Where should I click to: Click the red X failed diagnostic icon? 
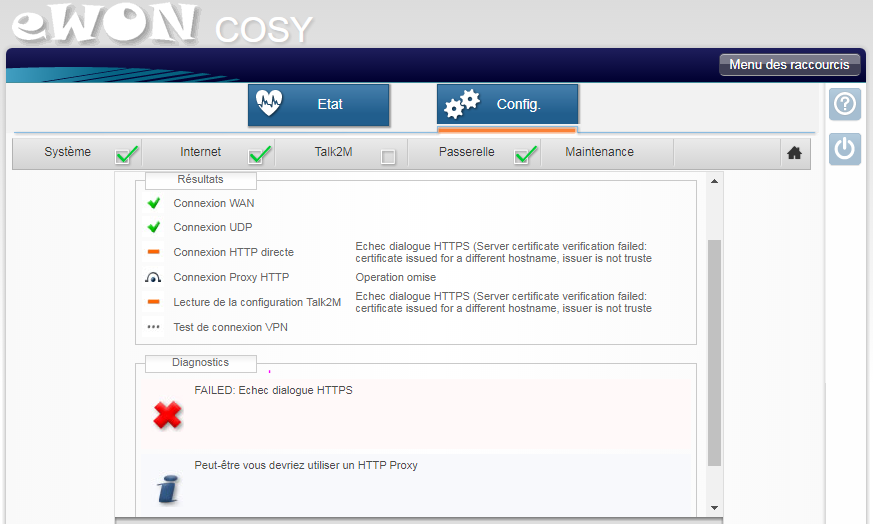click(x=167, y=415)
